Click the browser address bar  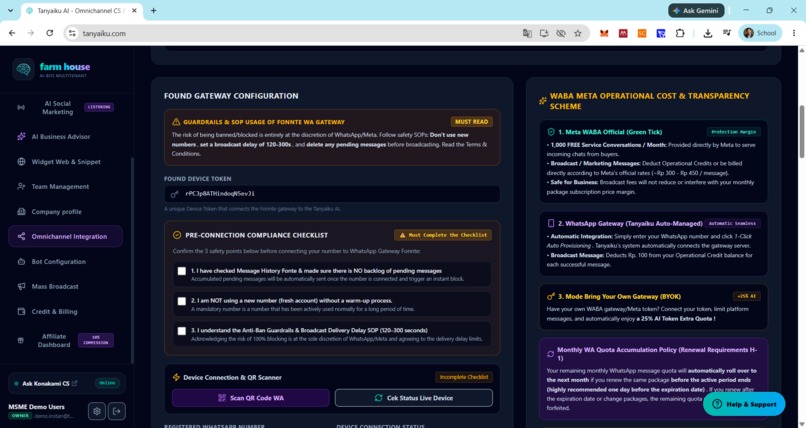[x=298, y=33]
